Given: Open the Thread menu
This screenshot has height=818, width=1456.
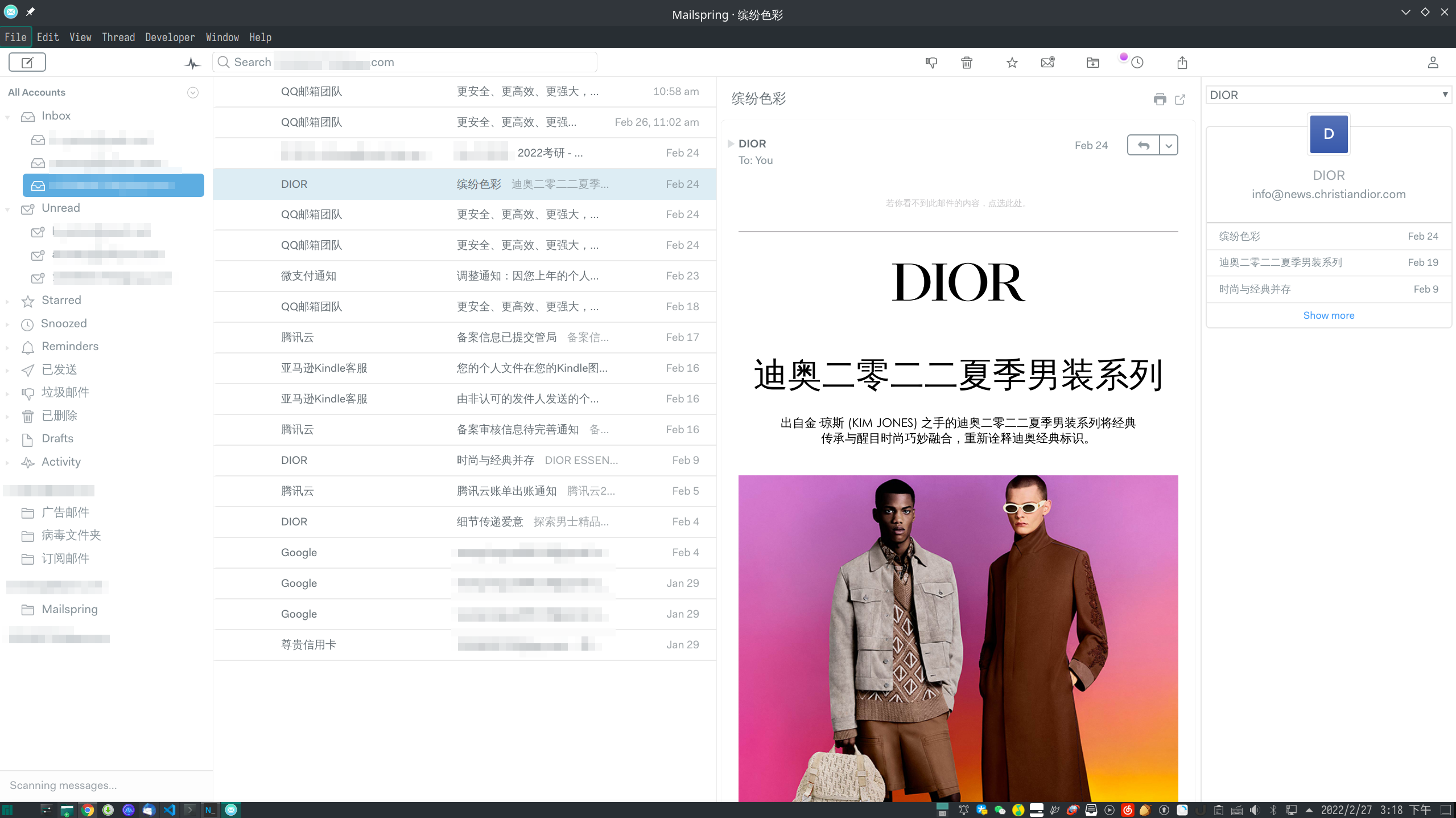Looking at the screenshot, I should (118, 37).
